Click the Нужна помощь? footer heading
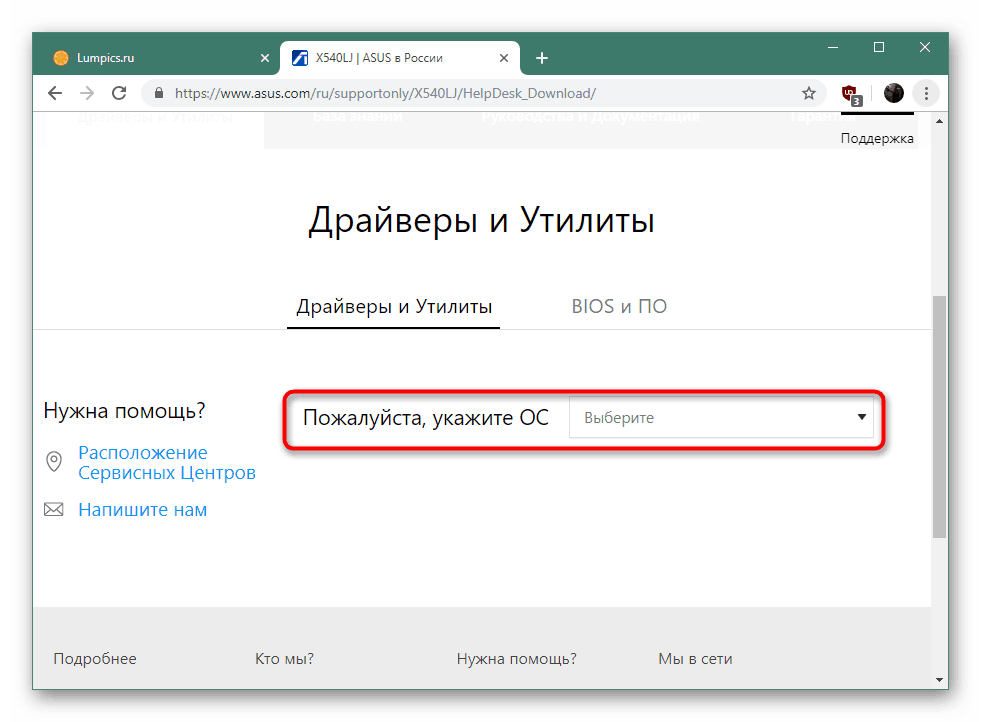 tap(516, 659)
